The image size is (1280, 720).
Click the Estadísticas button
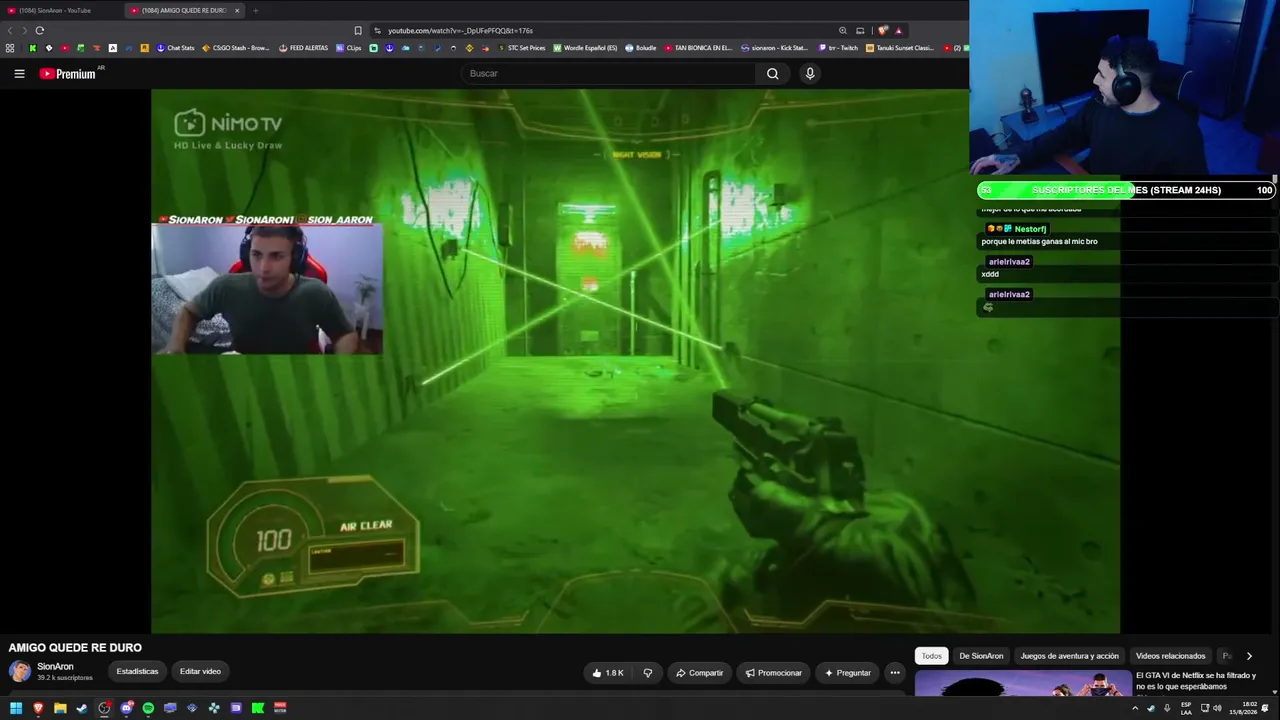(137, 672)
